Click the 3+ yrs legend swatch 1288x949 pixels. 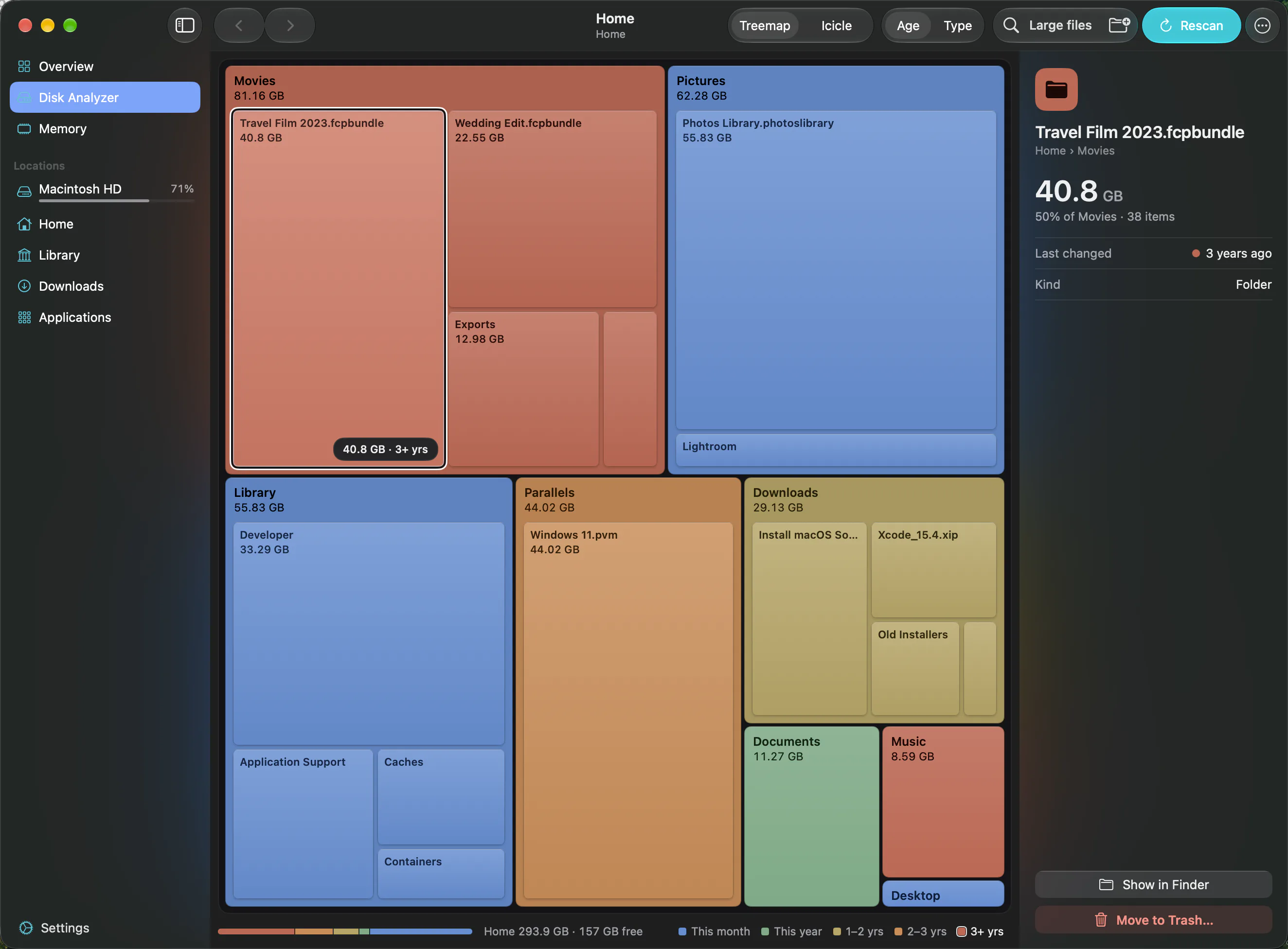pyautogui.click(x=961, y=932)
